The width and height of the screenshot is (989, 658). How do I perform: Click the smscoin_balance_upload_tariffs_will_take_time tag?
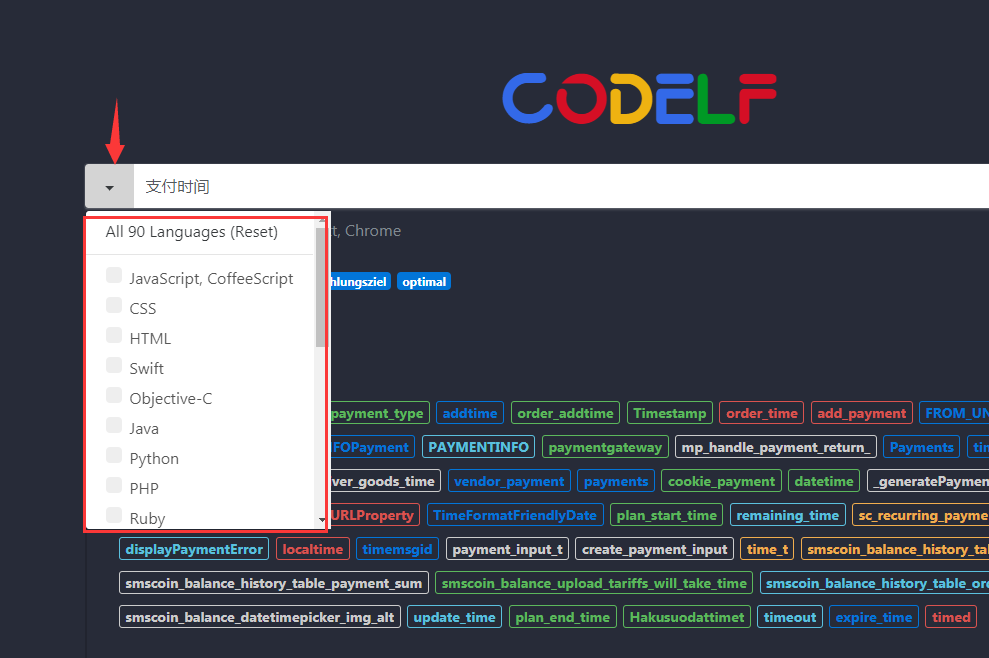pos(594,584)
